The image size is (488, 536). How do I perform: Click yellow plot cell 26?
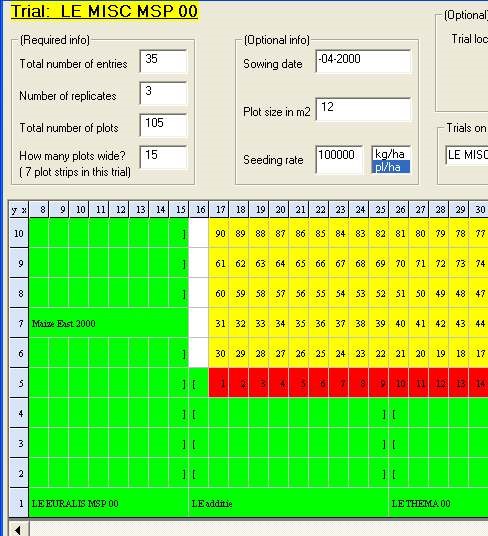click(299, 353)
